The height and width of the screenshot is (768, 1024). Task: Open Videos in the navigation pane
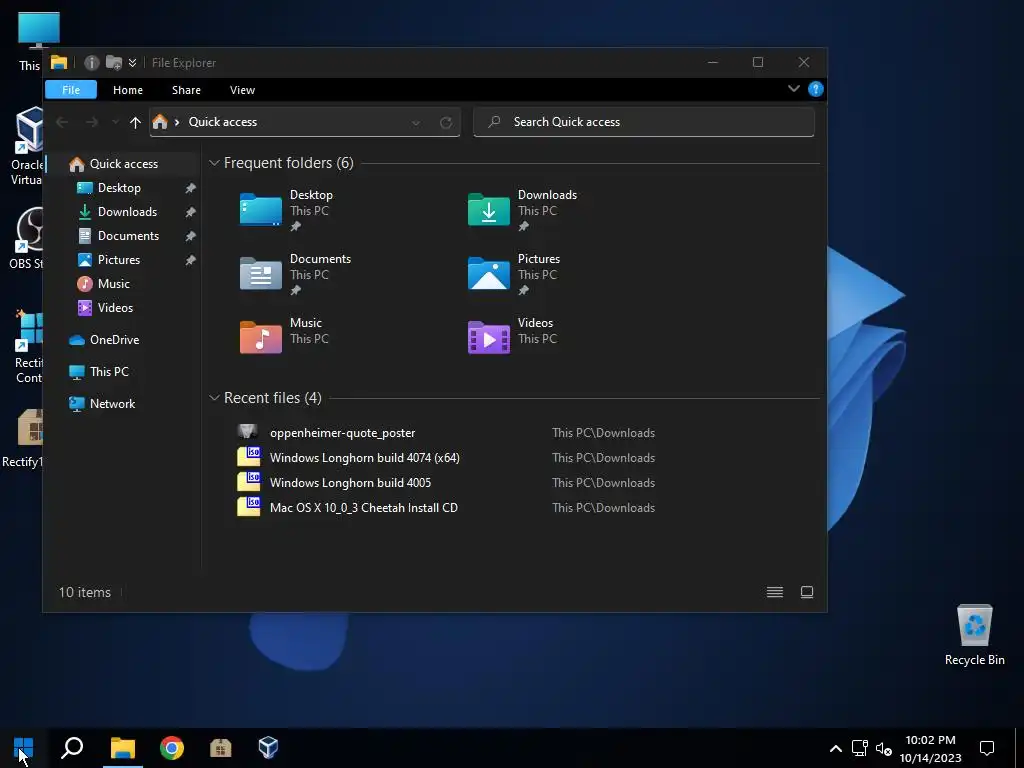coord(115,308)
